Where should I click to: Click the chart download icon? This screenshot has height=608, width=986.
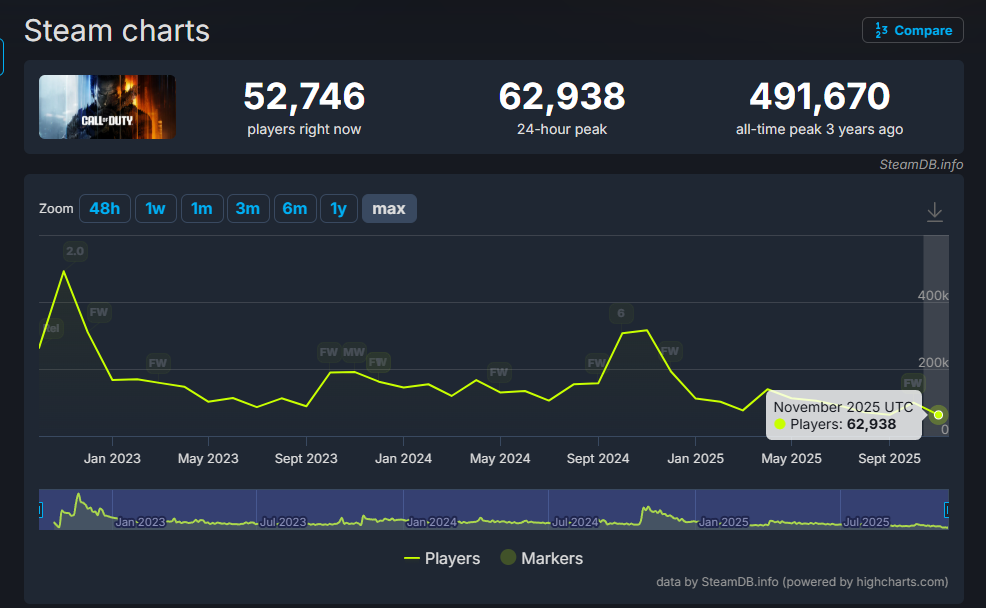934,212
